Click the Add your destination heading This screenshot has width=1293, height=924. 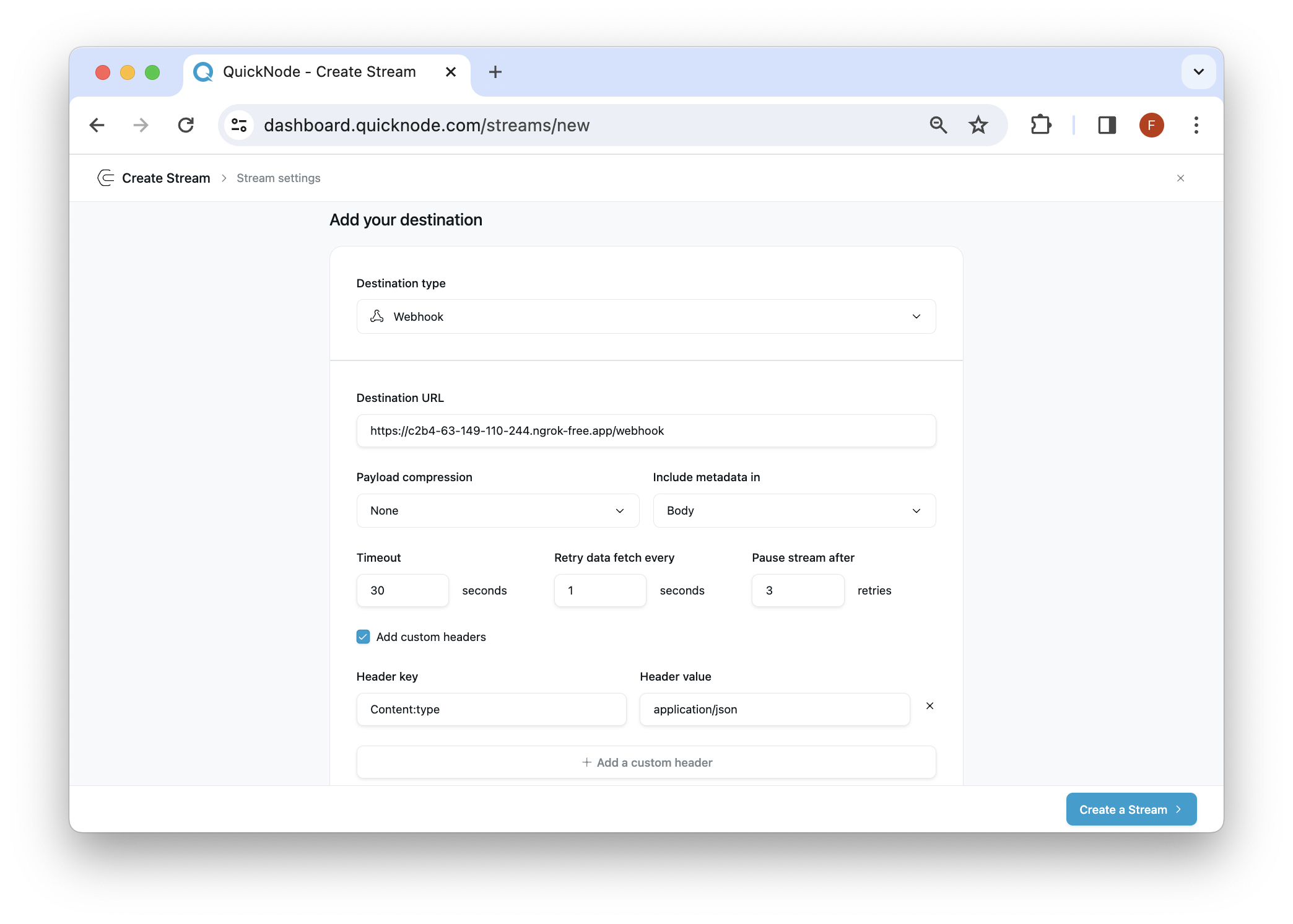tap(406, 220)
